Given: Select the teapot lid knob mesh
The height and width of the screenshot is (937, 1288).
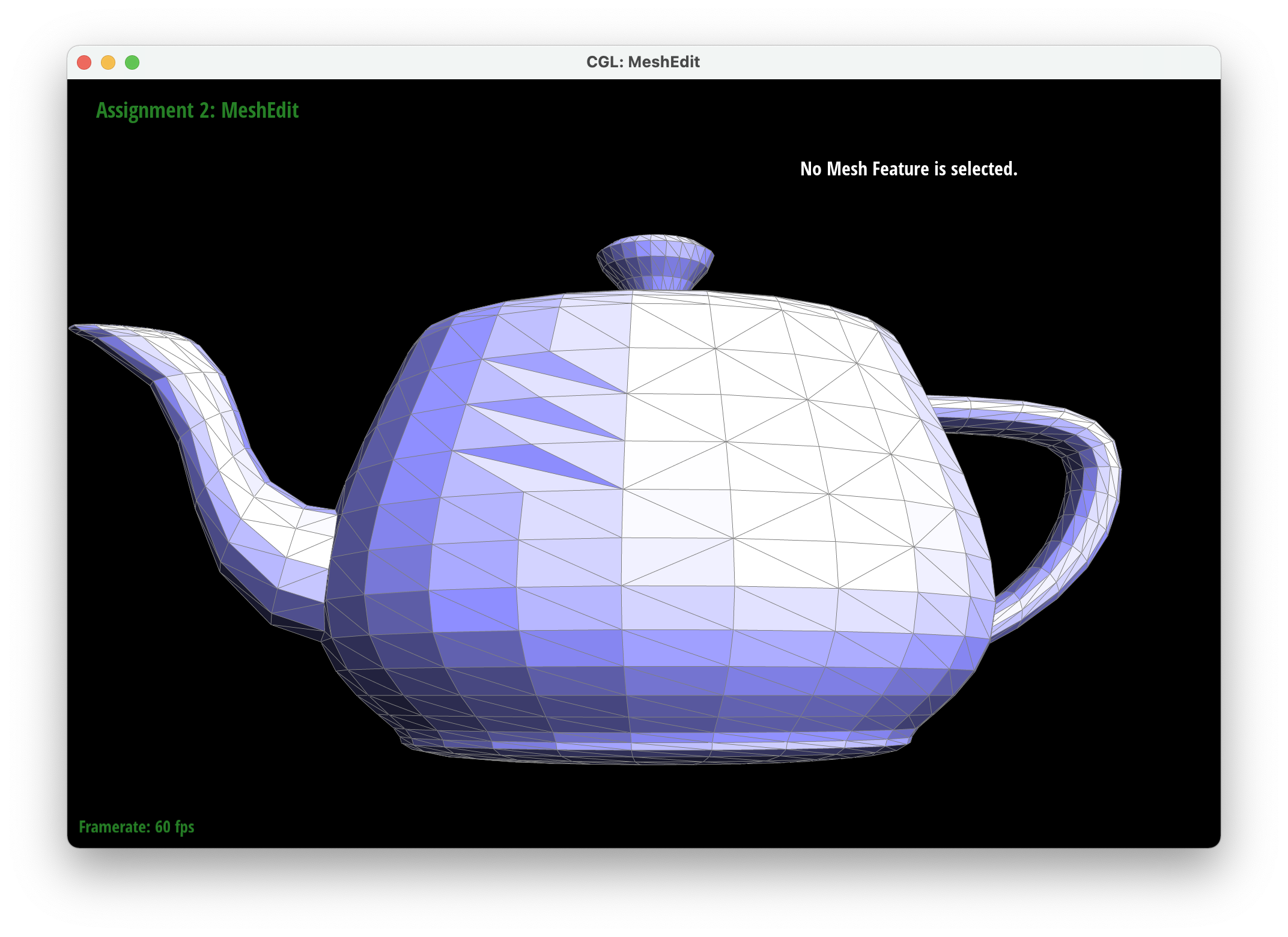Looking at the screenshot, I should click(x=655, y=262).
